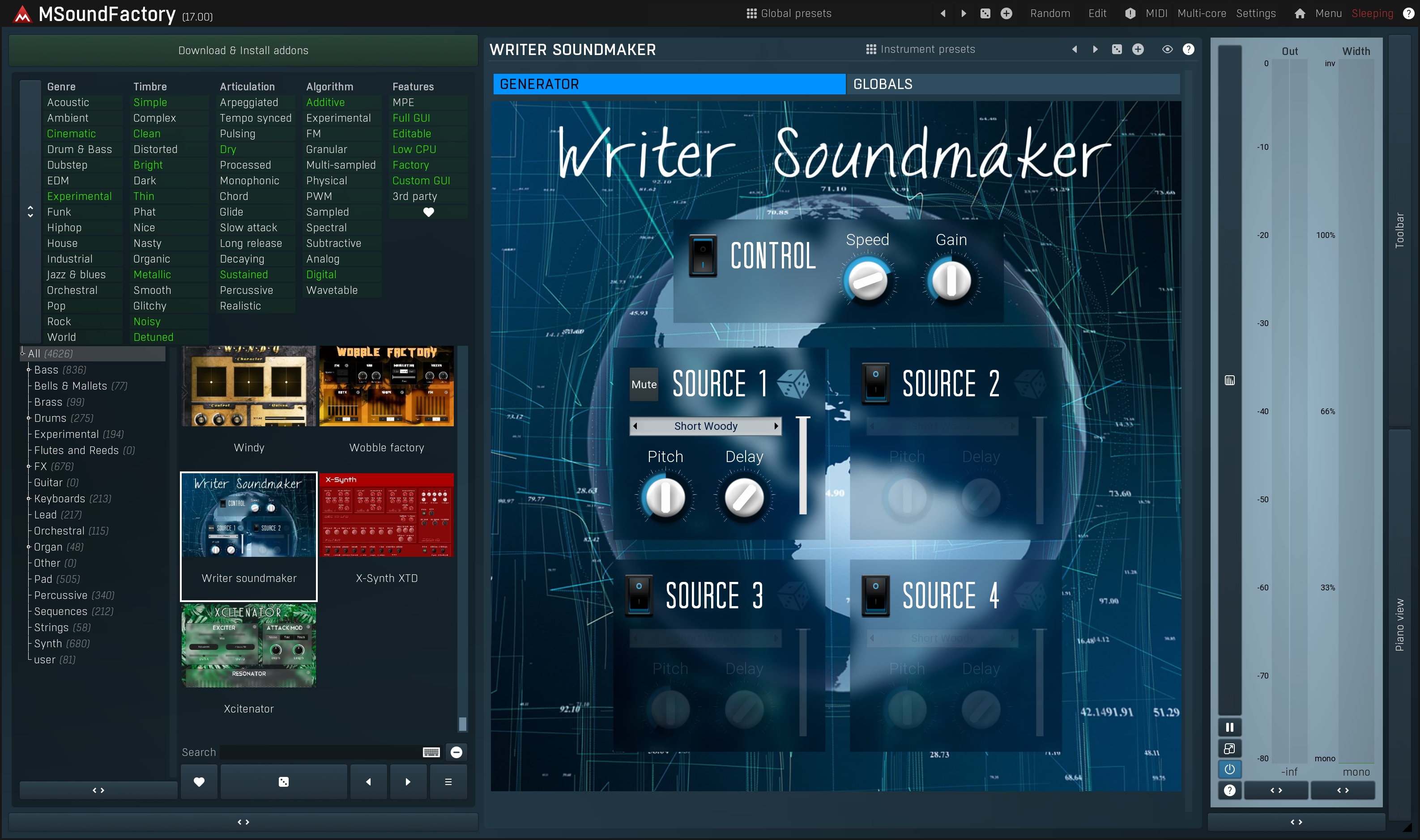Click the keyboard icon in the Search bar

click(x=431, y=752)
